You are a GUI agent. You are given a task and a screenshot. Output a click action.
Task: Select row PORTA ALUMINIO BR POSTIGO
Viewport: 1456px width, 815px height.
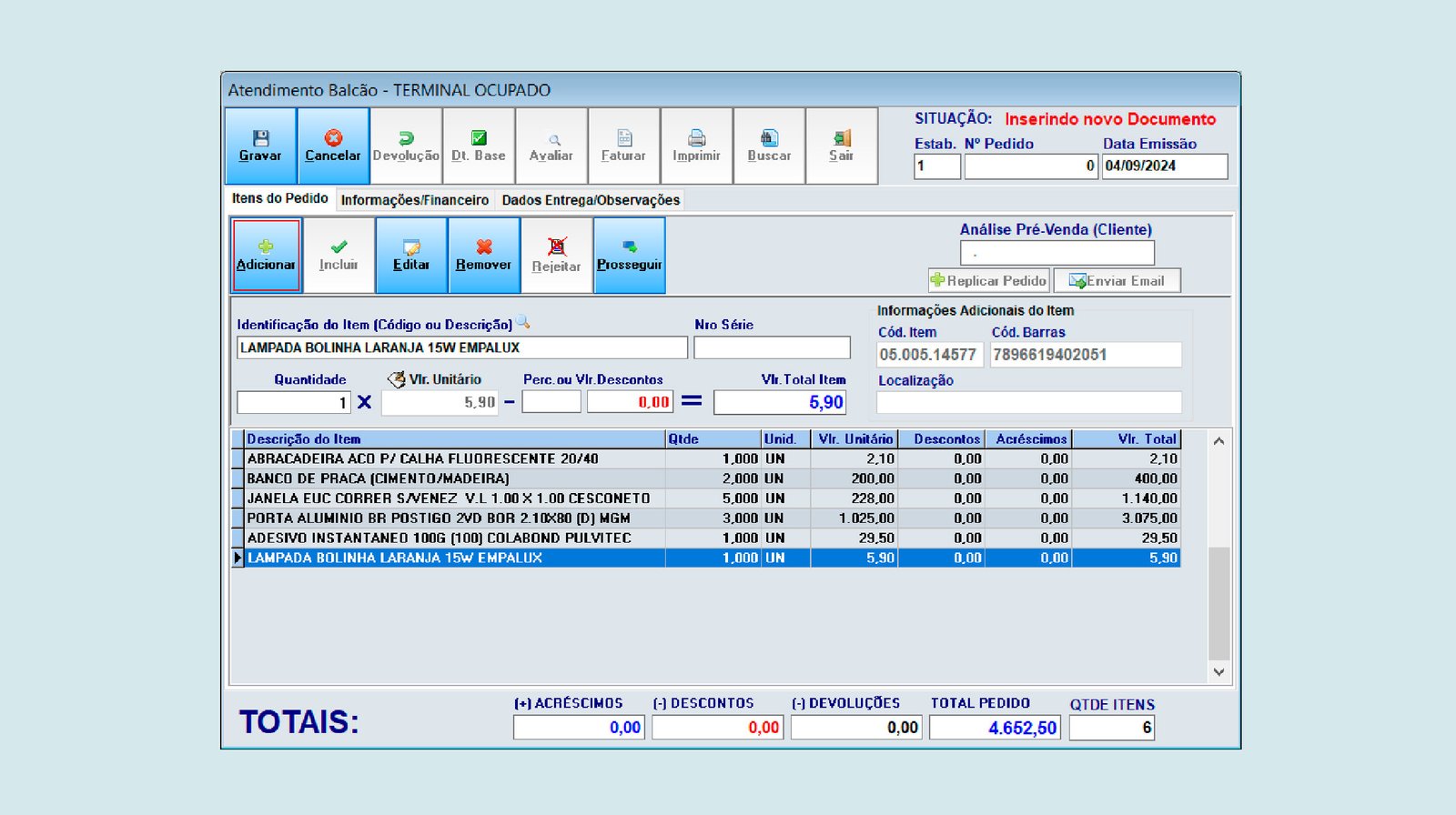pyautogui.click(x=706, y=518)
